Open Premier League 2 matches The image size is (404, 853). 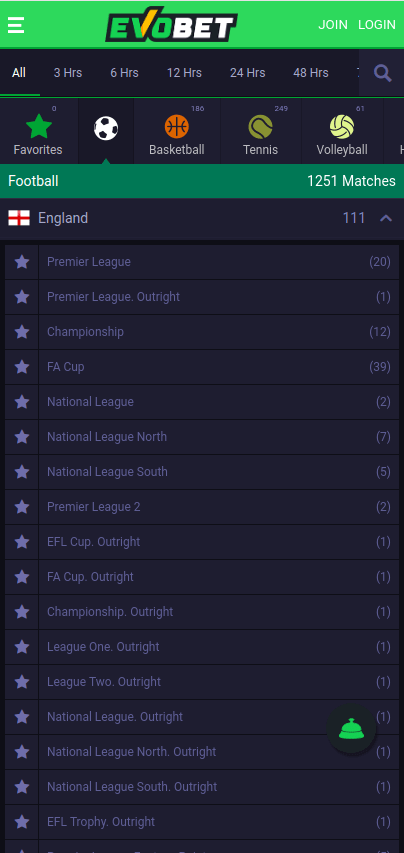(219, 507)
